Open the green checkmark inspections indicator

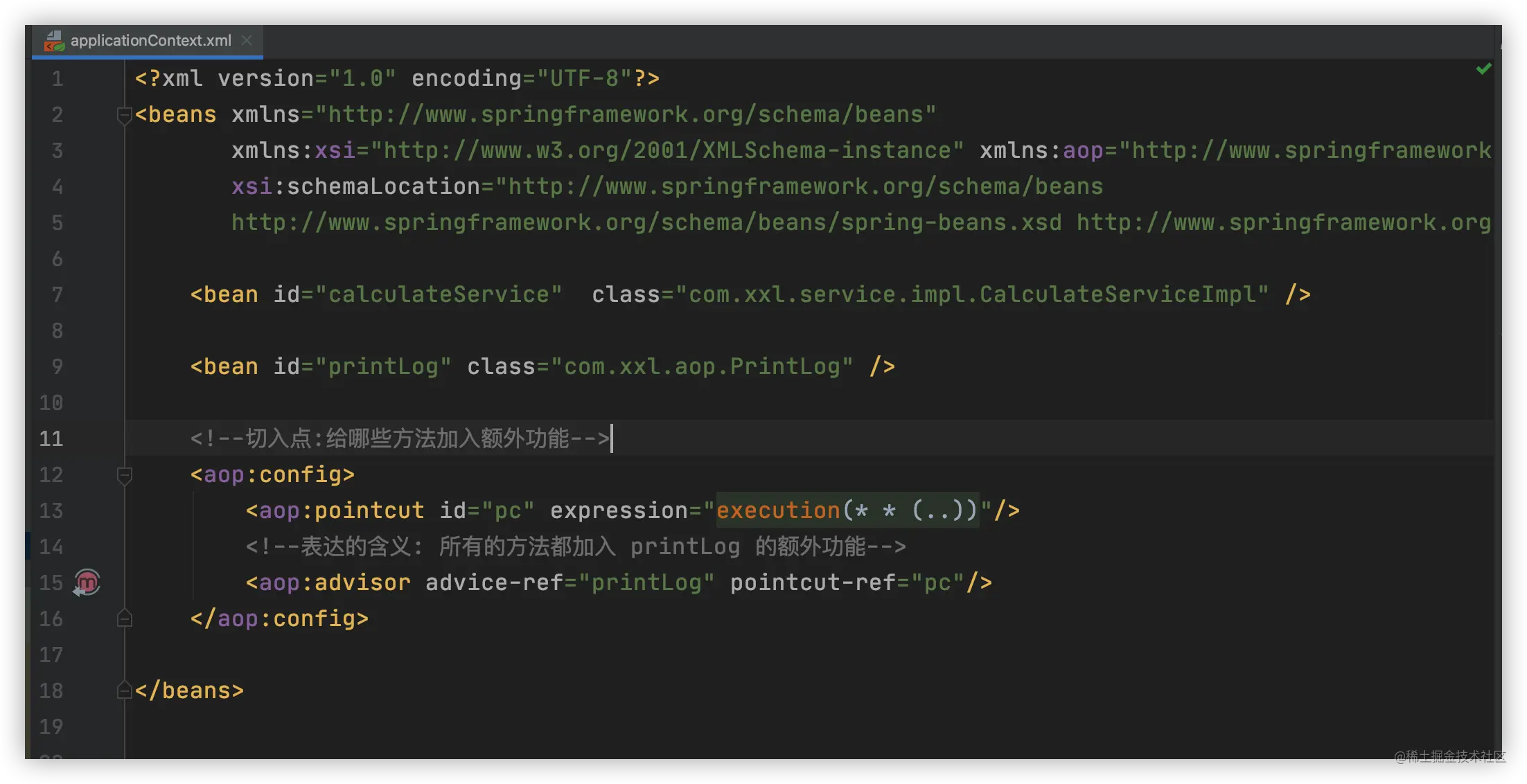tap(1483, 69)
